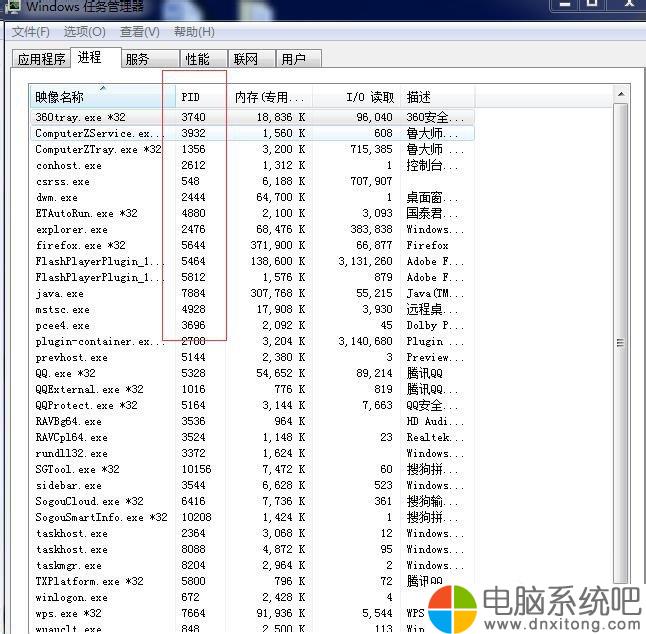Select the conhost.exe process
The image size is (646, 634).
[x=252, y=166]
